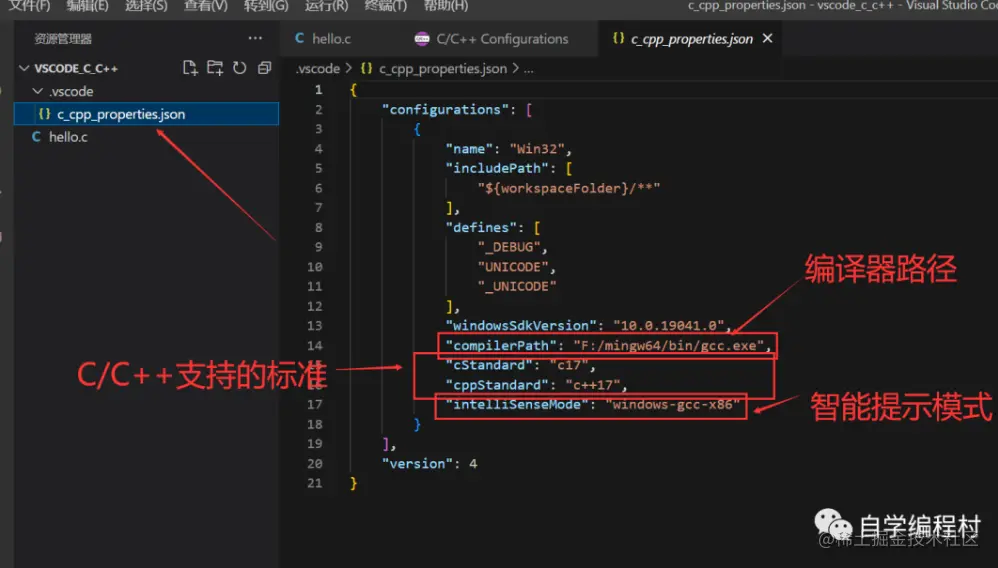Open the 文件(F) menu

28,6
